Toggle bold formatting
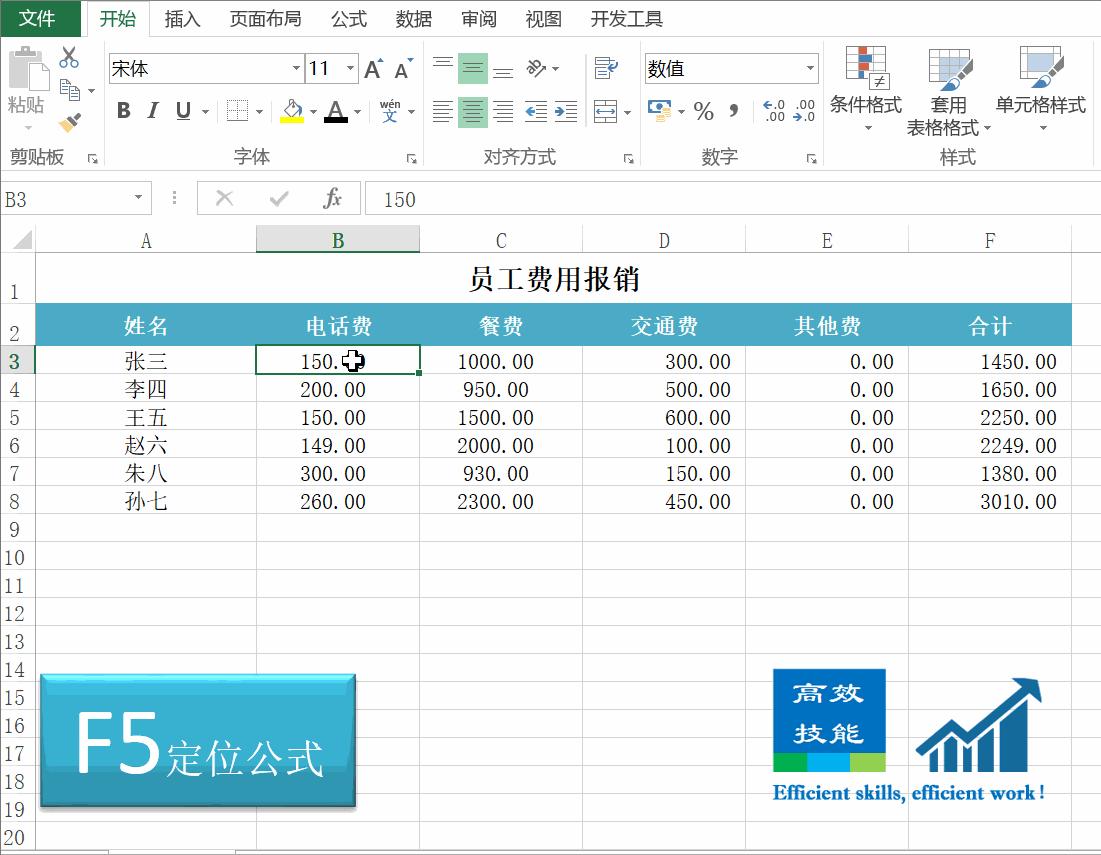This screenshot has height=855, width=1101. (x=122, y=111)
